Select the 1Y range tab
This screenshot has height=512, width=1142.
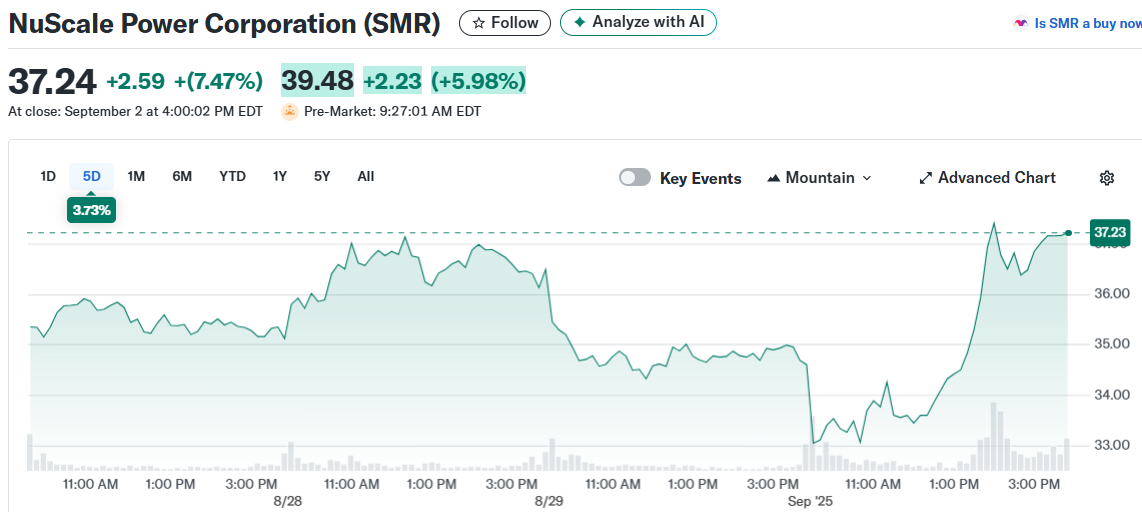click(280, 176)
